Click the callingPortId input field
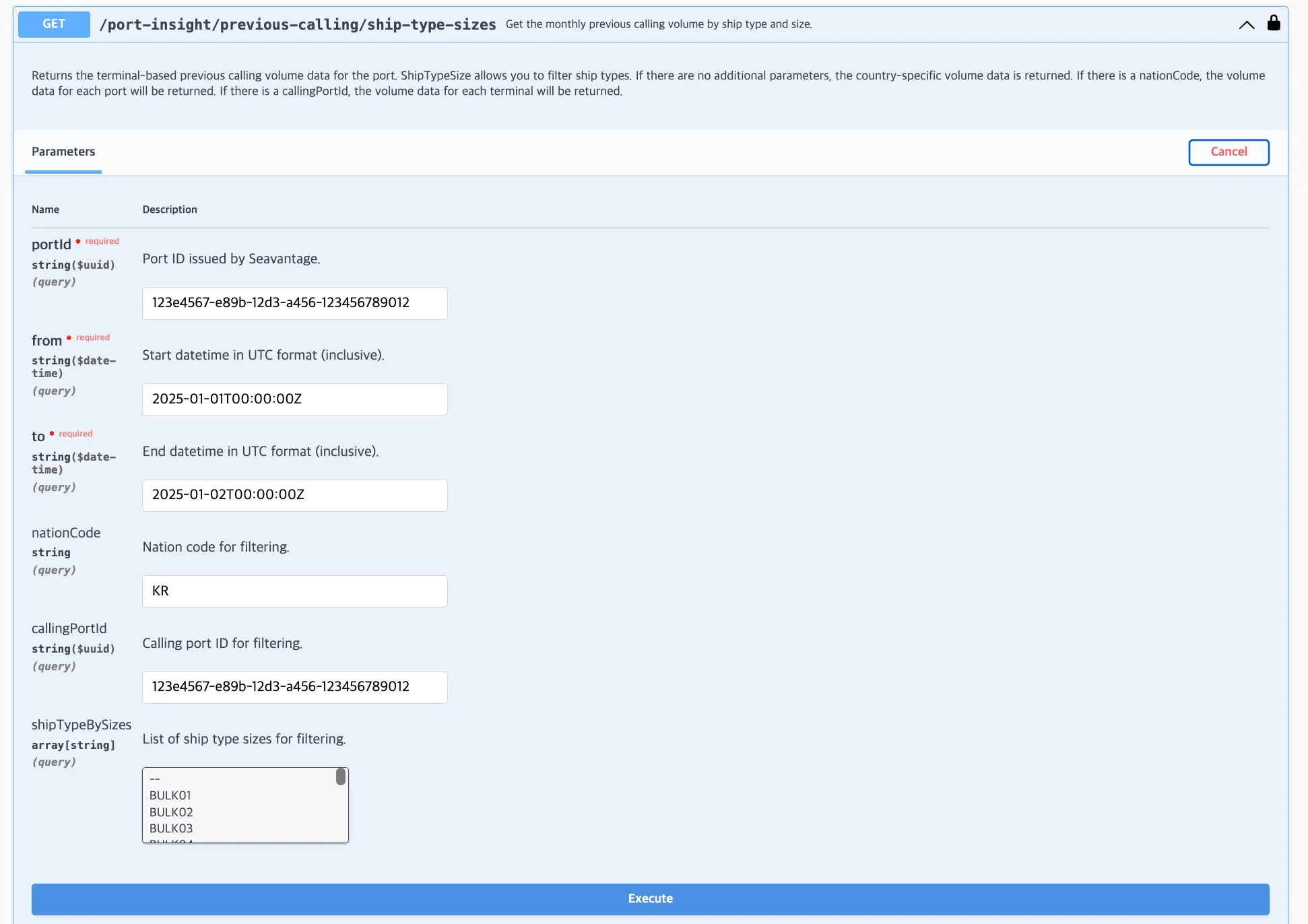 coord(294,687)
